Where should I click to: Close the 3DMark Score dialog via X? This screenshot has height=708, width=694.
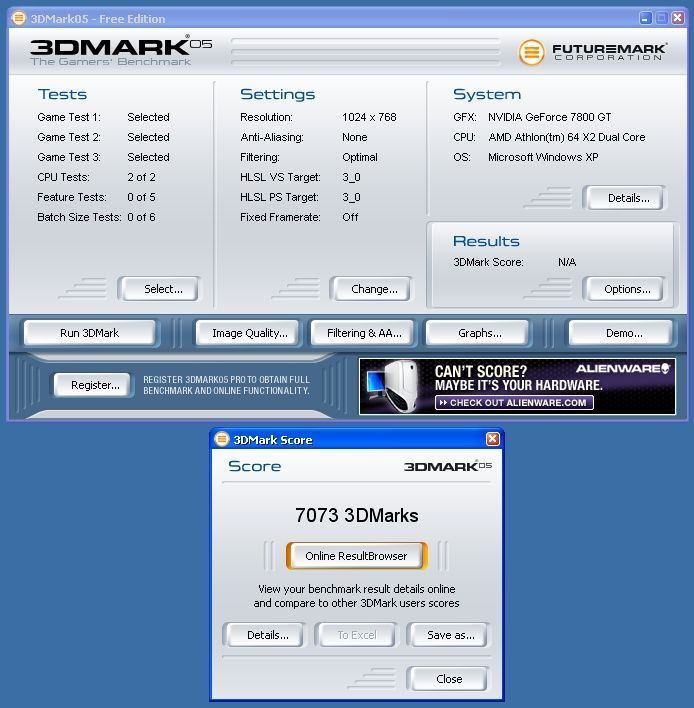492,439
